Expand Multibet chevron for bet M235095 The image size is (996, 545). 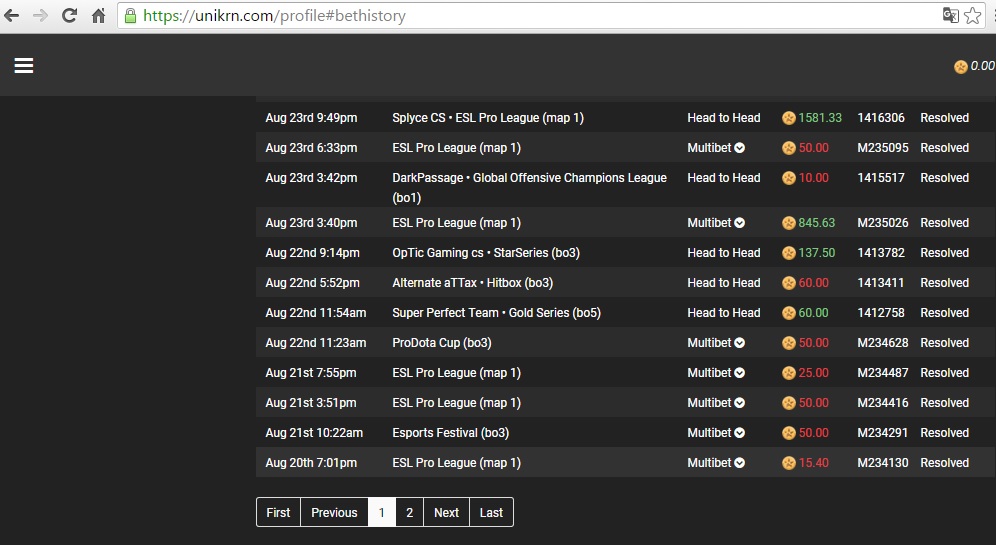[739, 148]
